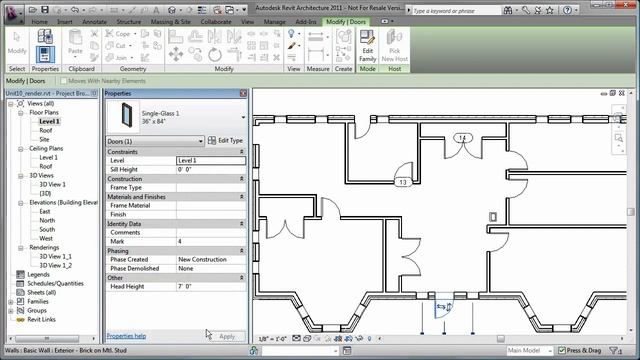This screenshot has width=640, height=360.
Task: Click the drawing area horizontal scrollbar thumb
Action: pos(501,338)
